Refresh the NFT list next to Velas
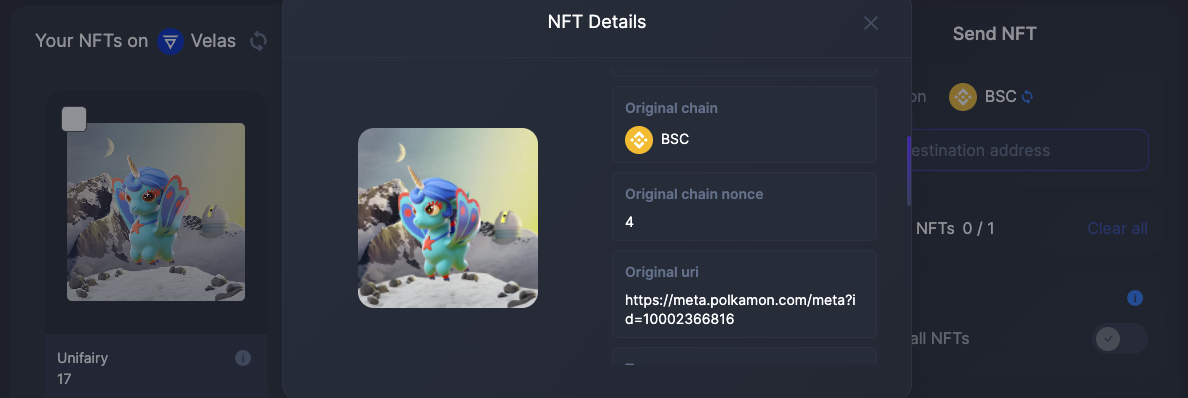 click(258, 41)
